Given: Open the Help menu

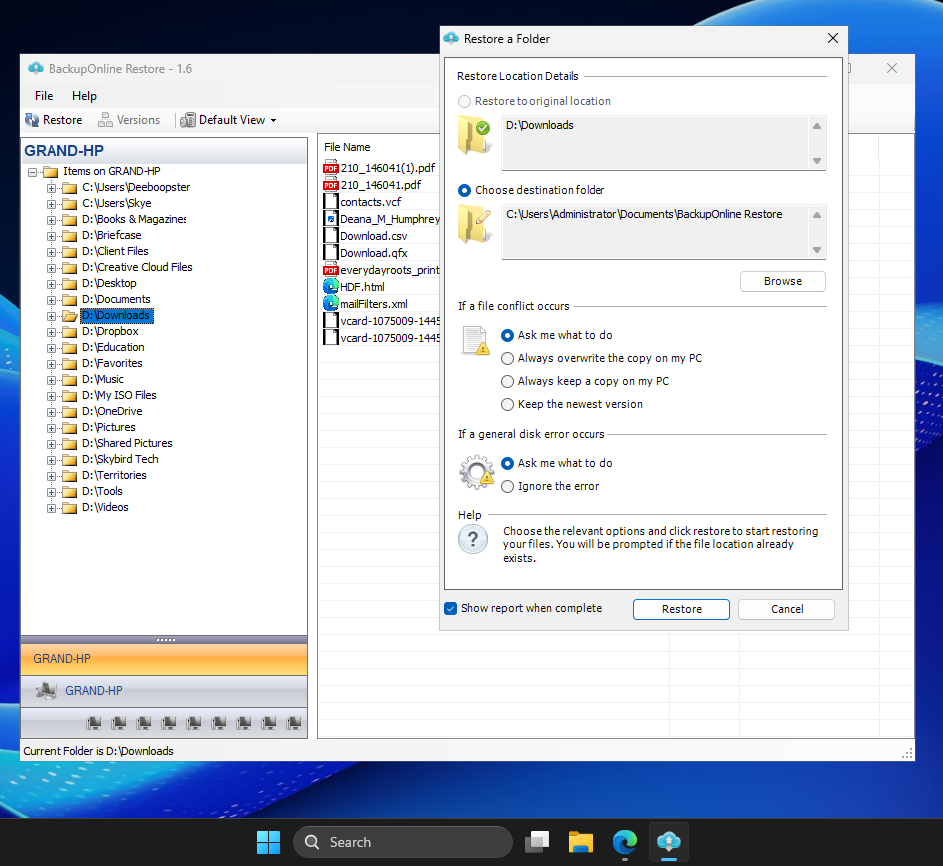Looking at the screenshot, I should (84, 96).
